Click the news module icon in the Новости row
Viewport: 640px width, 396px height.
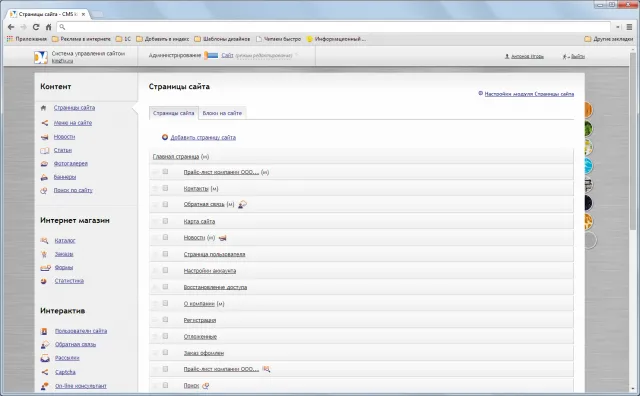point(222,238)
